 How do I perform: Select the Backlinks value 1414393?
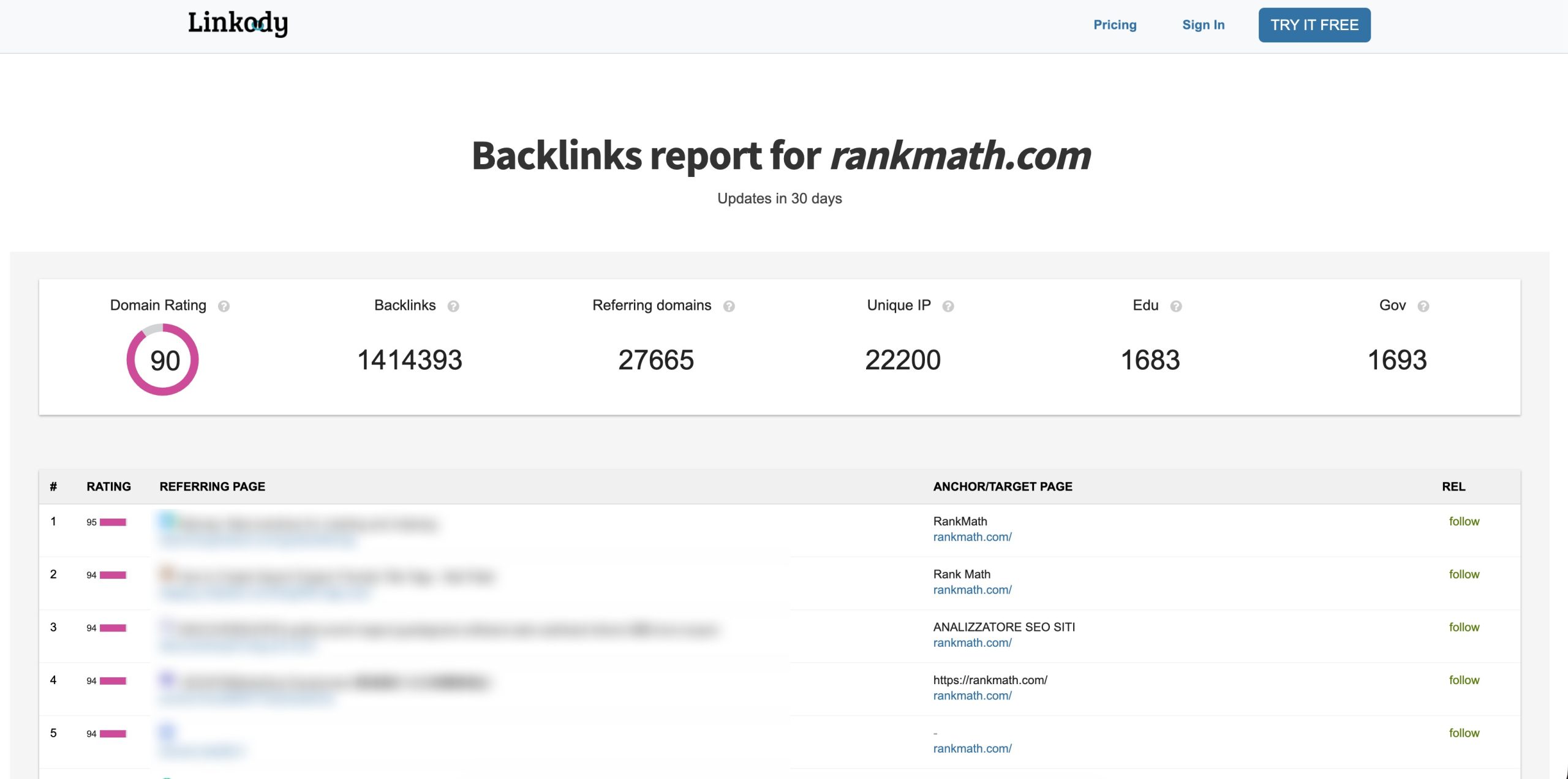410,360
